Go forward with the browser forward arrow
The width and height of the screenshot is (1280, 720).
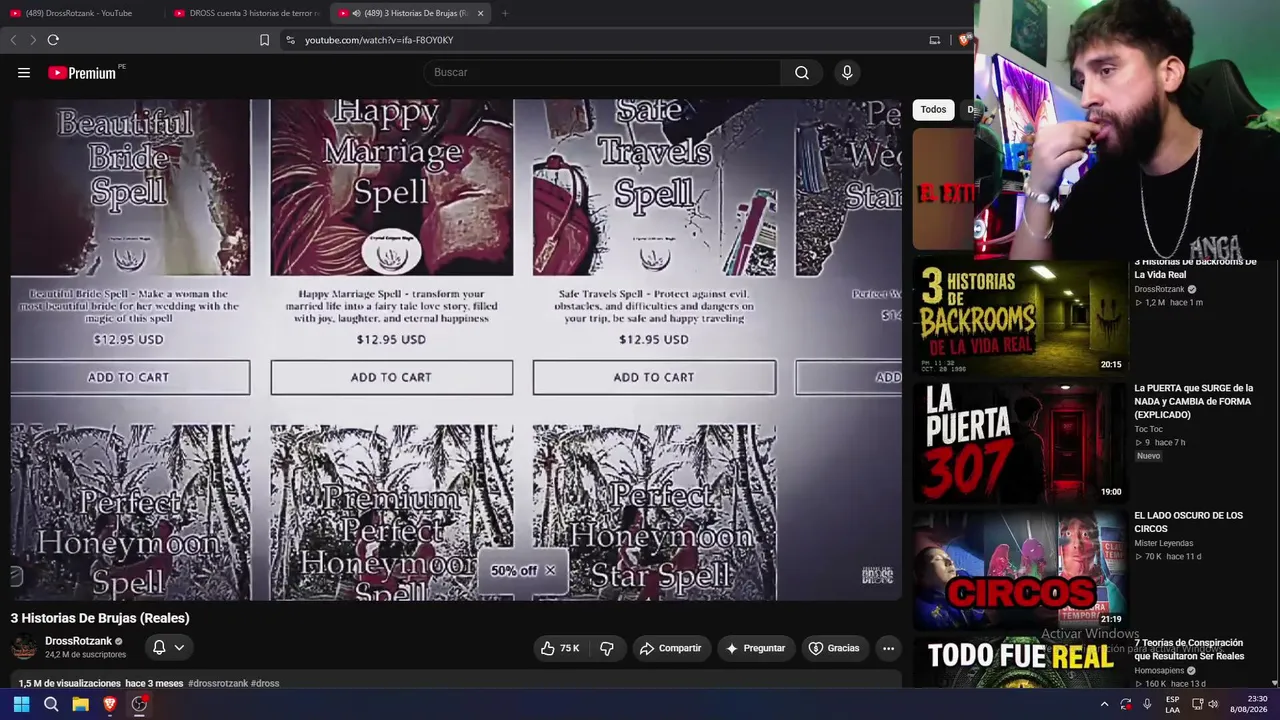[33, 40]
